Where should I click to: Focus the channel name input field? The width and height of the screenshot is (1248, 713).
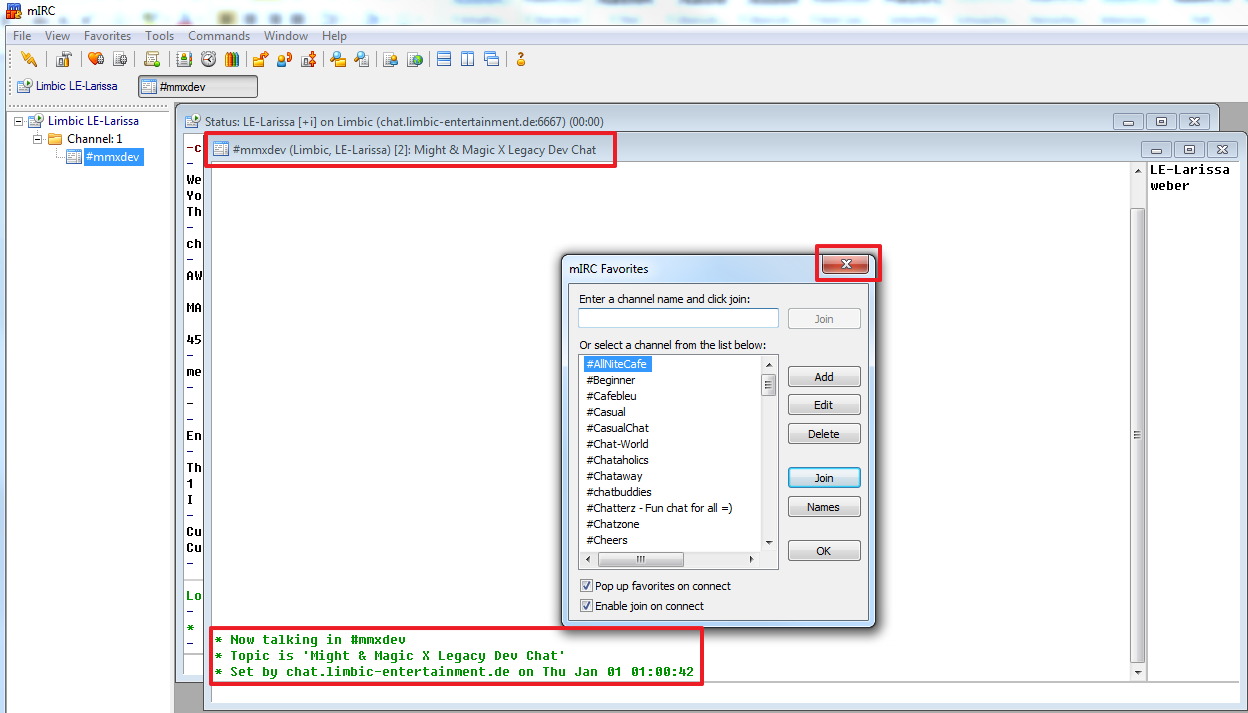point(678,318)
